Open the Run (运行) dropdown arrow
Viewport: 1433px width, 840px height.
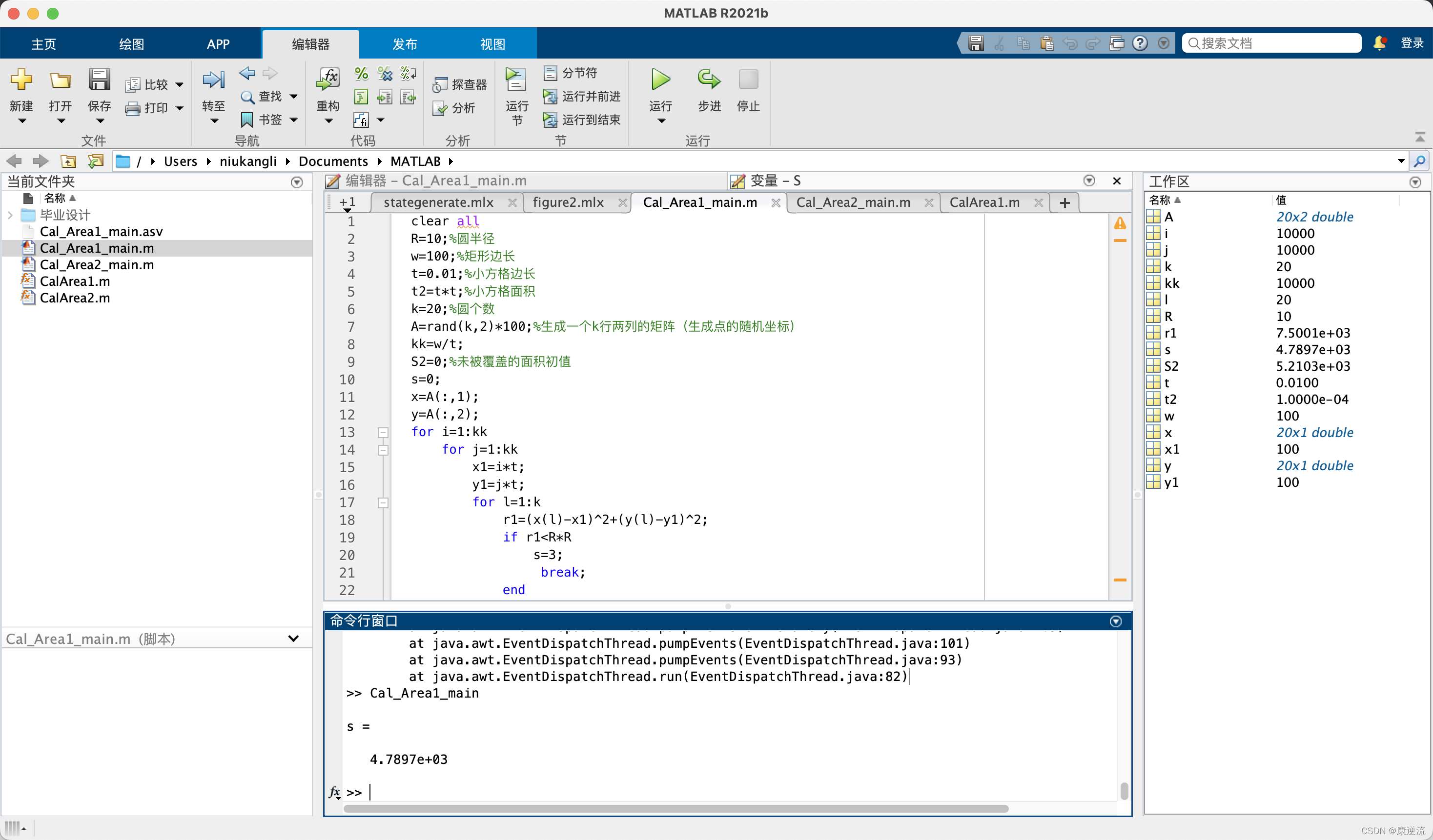point(661,121)
